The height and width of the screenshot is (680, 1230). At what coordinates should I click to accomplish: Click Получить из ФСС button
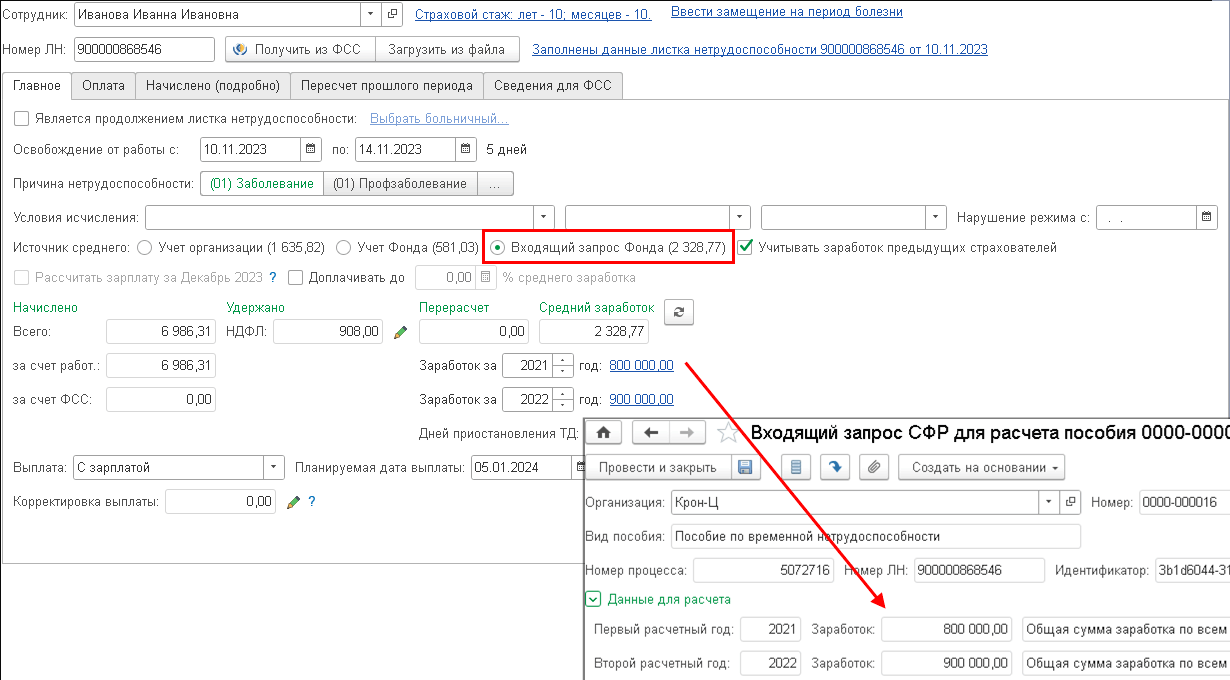pyautogui.click(x=300, y=49)
